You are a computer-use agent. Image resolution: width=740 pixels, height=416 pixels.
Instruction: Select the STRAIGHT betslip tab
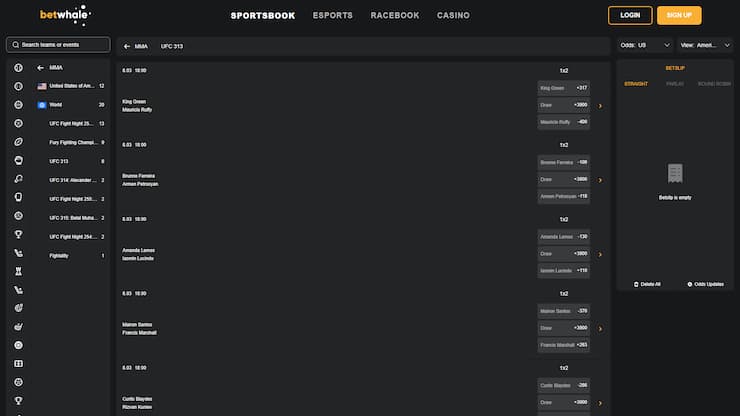pyautogui.click(x=636, y=84)
